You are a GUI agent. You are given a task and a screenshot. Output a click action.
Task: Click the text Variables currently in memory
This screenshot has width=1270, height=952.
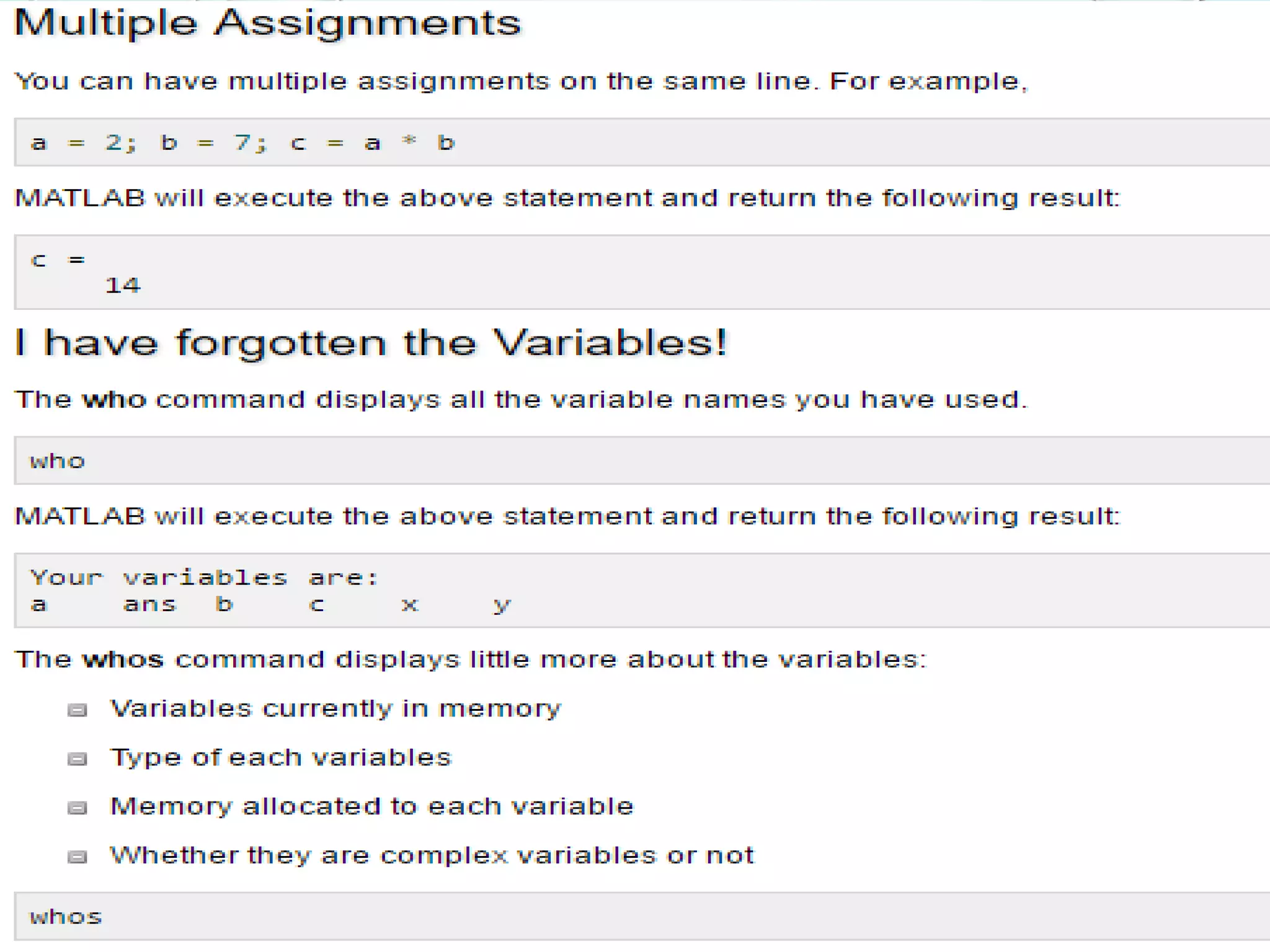click(335, 708)
